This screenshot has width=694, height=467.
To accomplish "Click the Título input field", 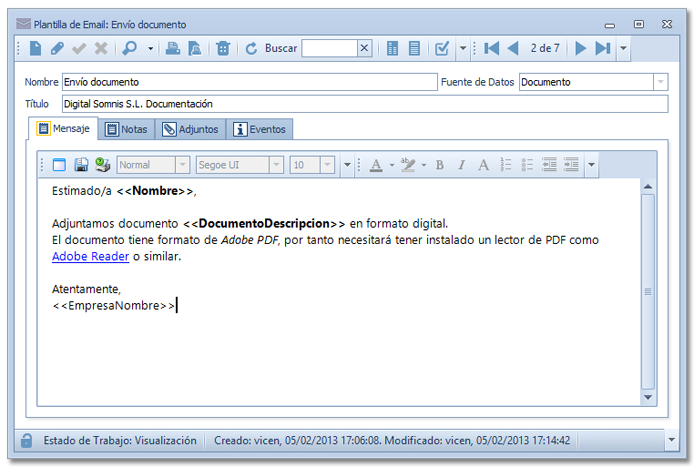I will 365,104.
